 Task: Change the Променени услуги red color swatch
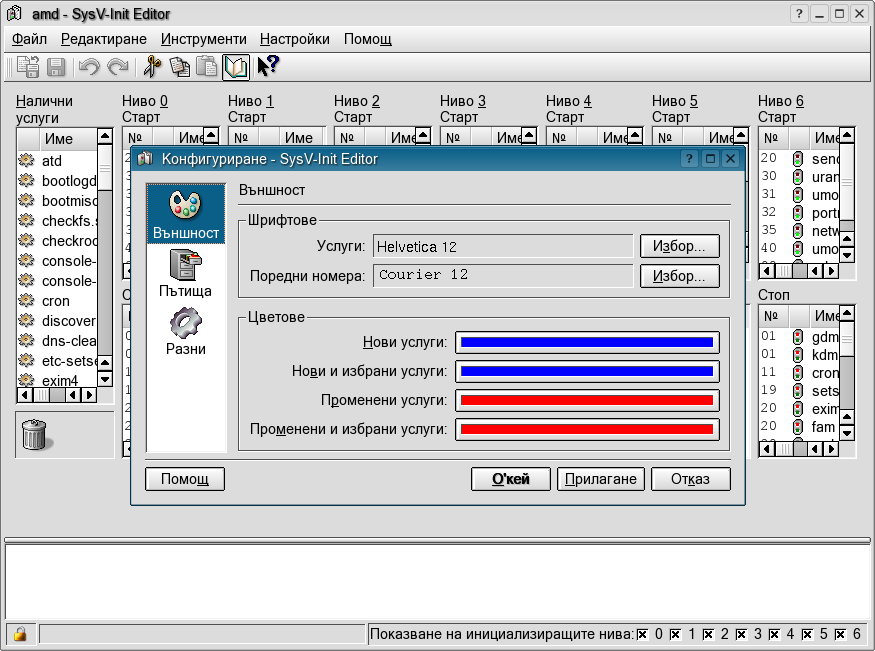pyautogui.click(x=587, y=400)
